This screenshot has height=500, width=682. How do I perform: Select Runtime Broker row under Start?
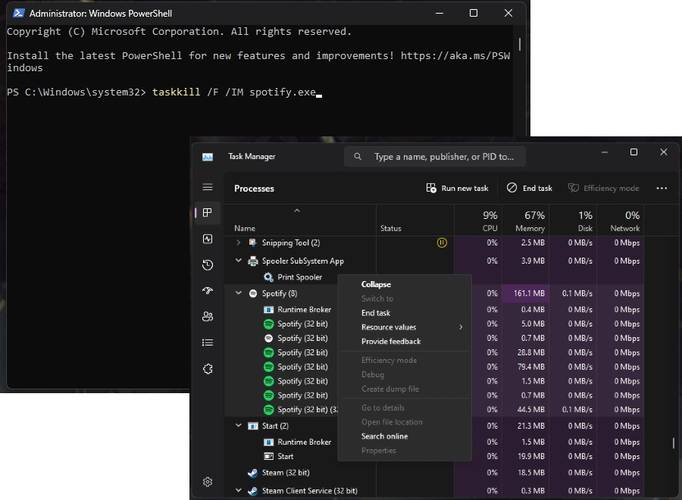click(434, 442)
